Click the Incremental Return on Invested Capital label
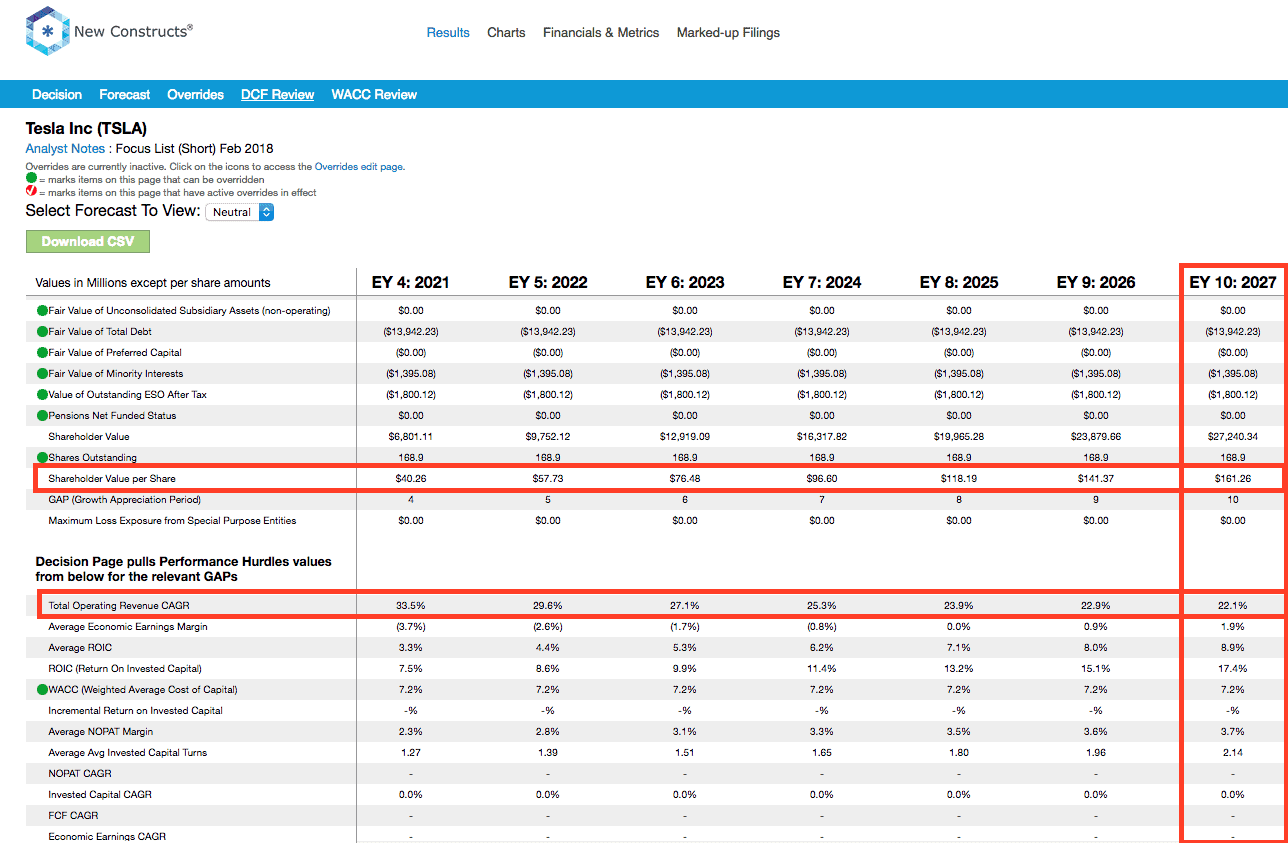 pyautogui.click(x=135, y=710)
